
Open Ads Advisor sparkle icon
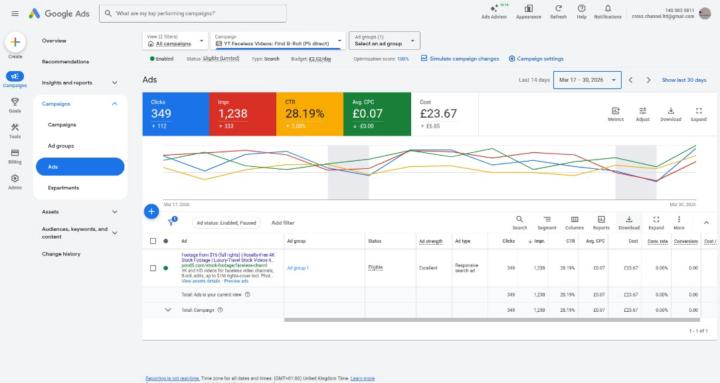pos(494,9)
